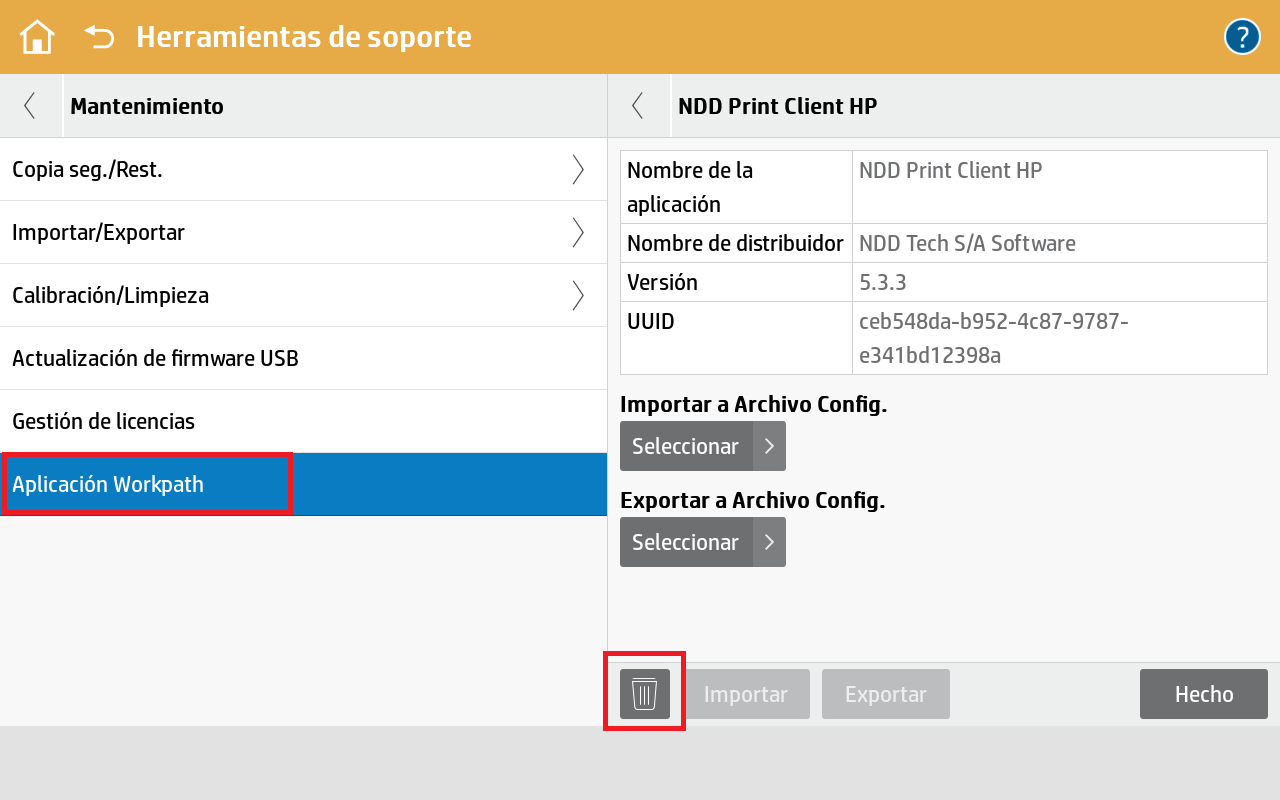
Task: Select the UUID value text
Action: coord(994,338)
